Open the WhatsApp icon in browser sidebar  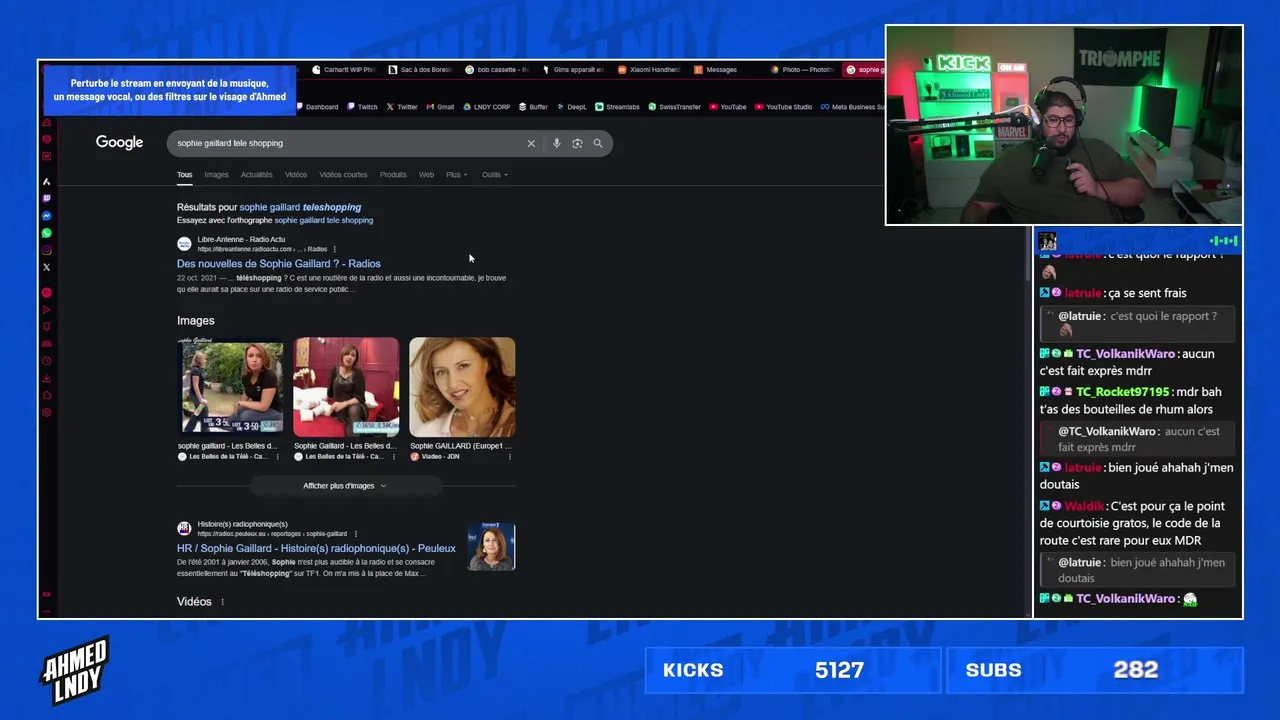coord(46,233)
